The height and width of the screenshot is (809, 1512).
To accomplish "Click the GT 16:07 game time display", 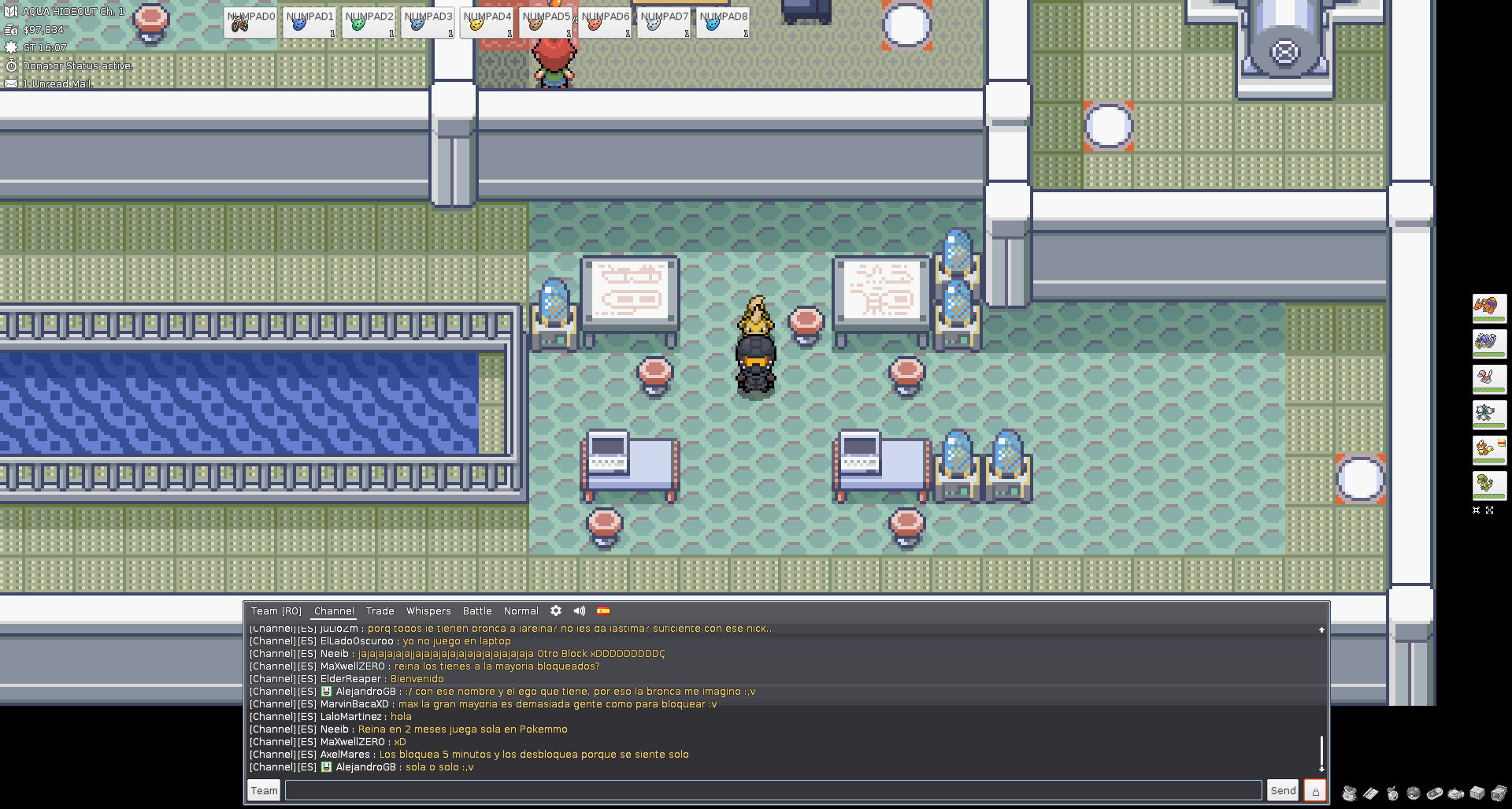I will point(44,47).
